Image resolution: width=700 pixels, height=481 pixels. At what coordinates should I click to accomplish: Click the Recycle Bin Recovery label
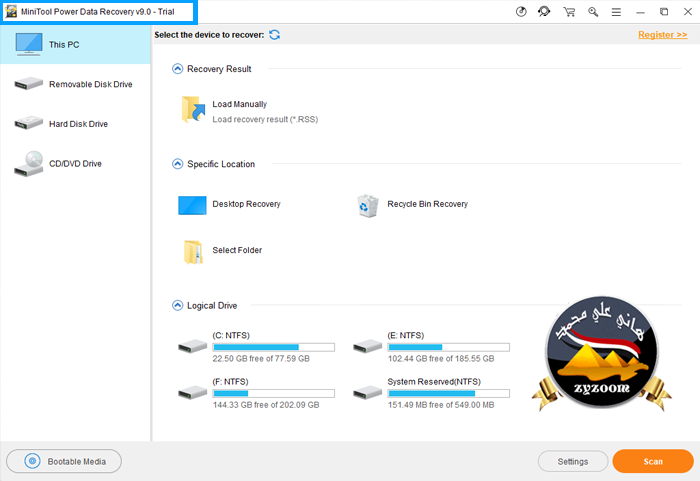tap(427, 204)
